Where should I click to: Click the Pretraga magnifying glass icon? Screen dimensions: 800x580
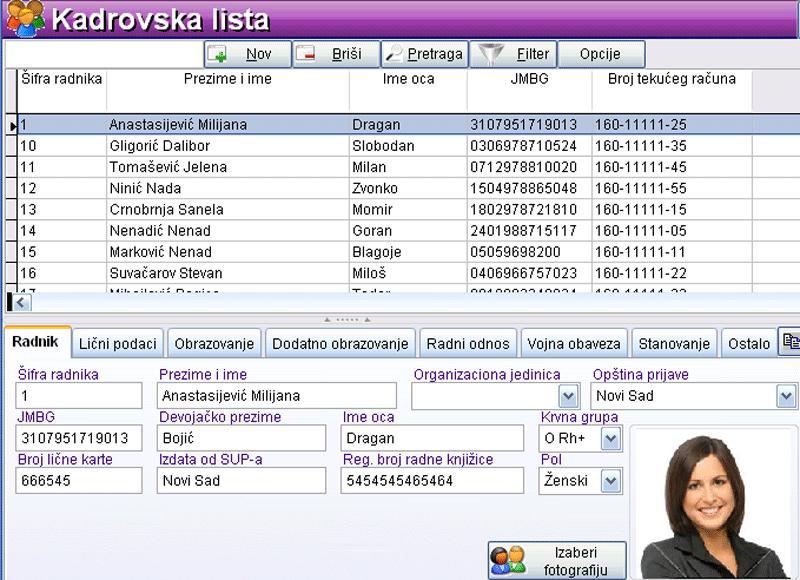pos(393,54)
